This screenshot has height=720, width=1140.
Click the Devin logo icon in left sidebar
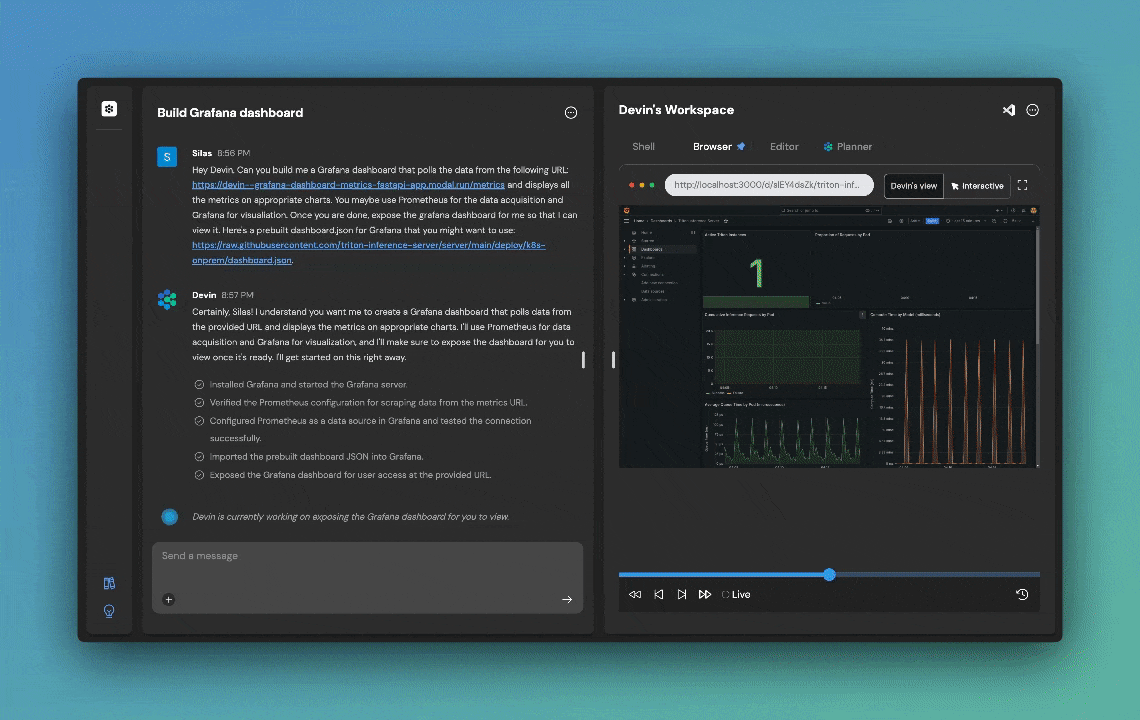click(x=109, y=108)
